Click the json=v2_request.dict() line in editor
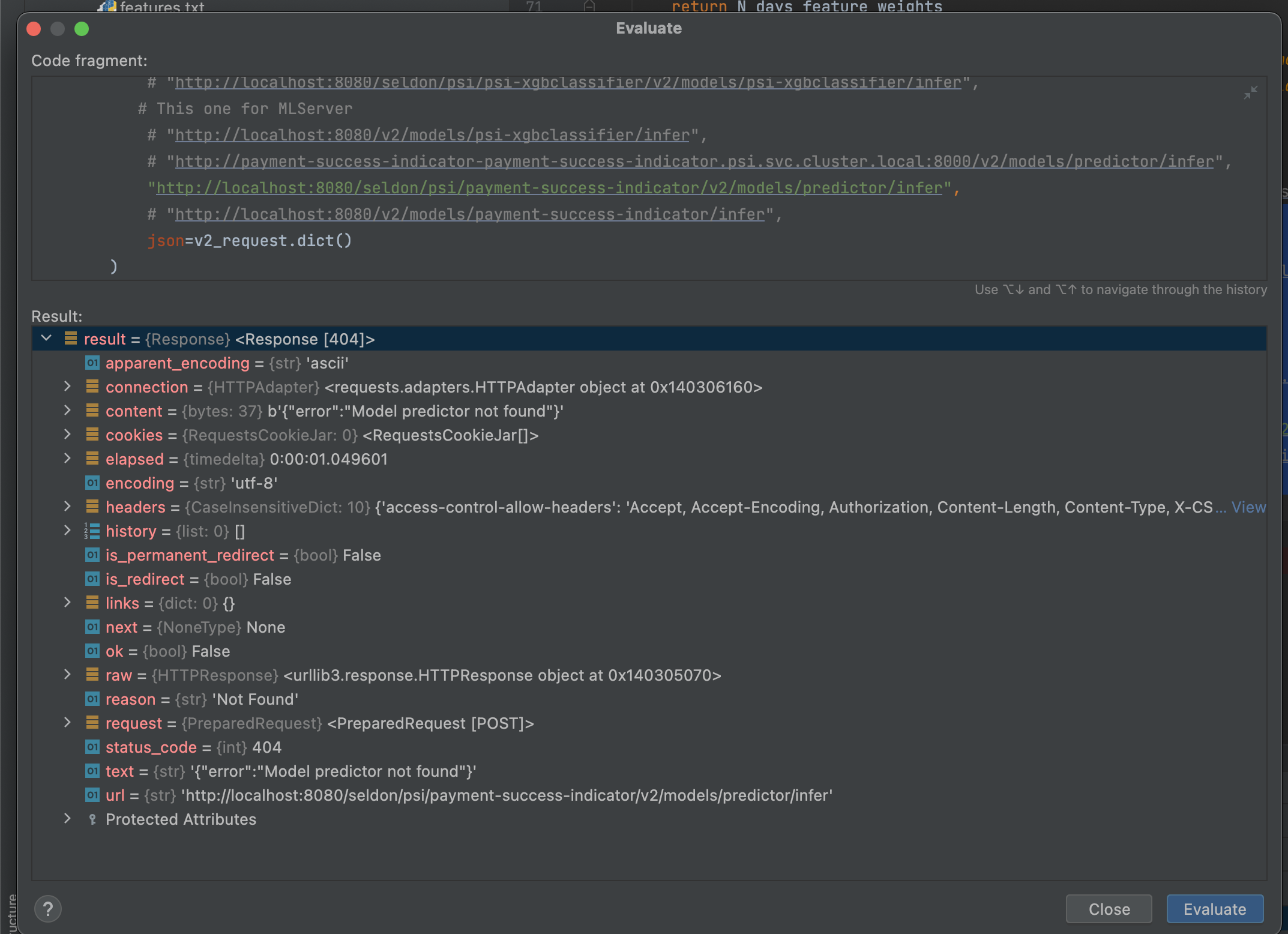 pyautogui.click(x=250, y=241)
